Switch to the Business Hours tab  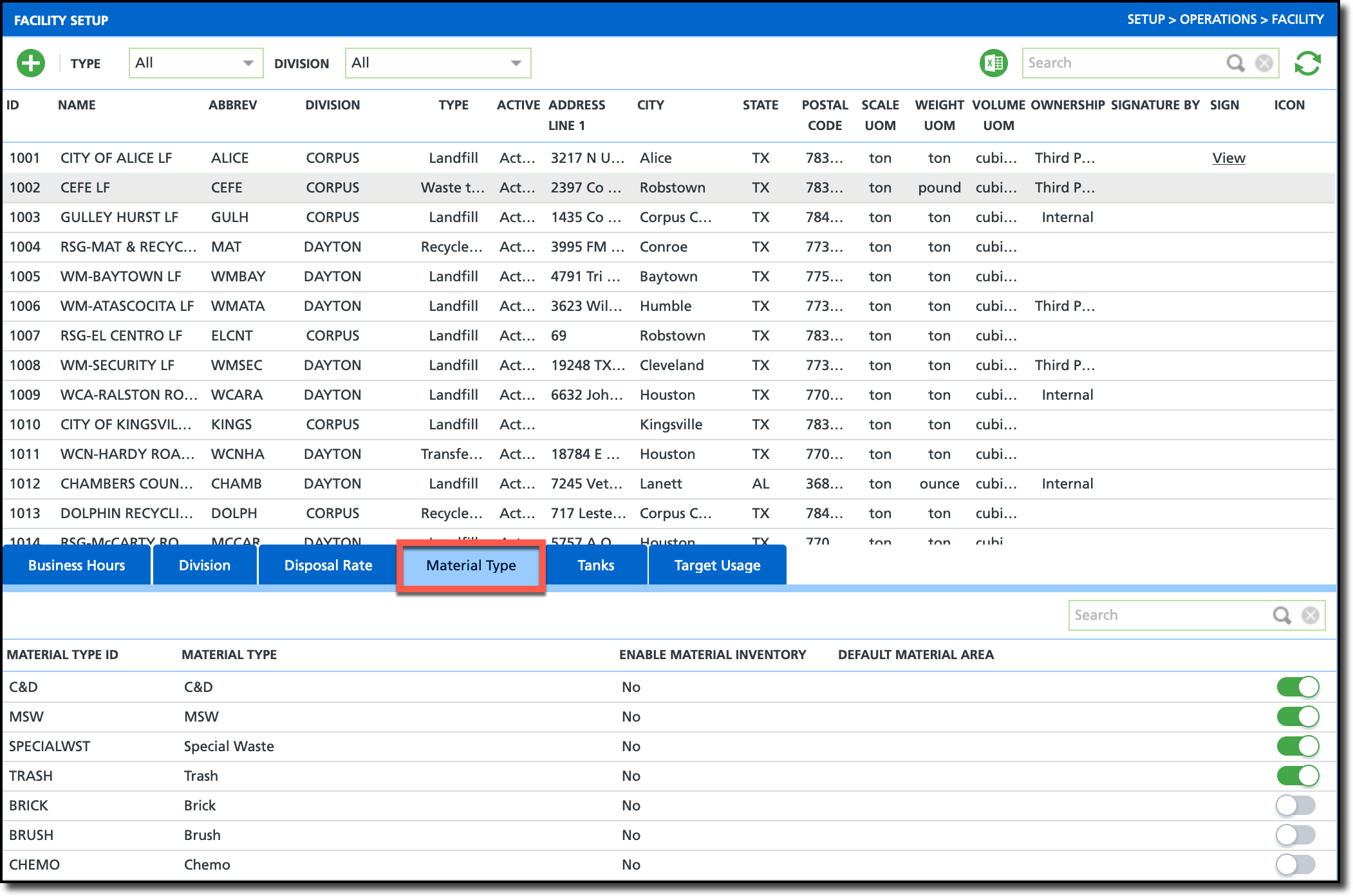[77, 565]
